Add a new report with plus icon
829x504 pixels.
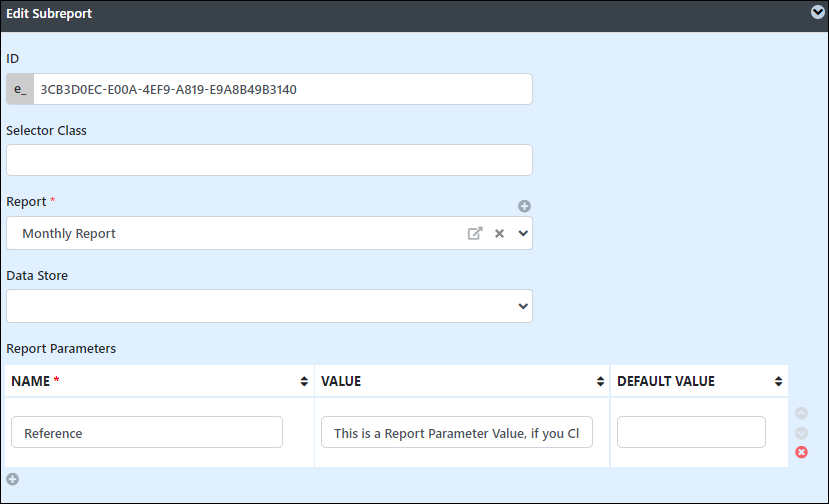tap(524, 206)
